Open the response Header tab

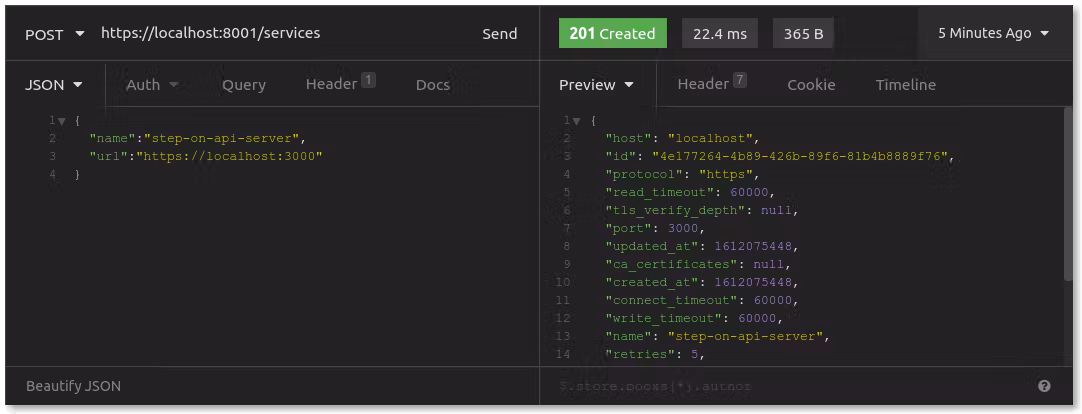(711, 84)
